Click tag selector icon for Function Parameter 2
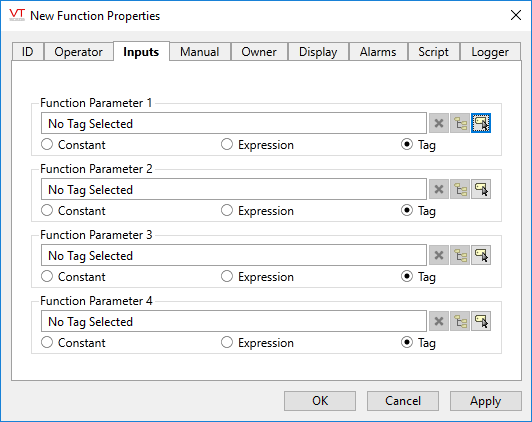This screenshot has height=422, width=532. coord(480,189)
